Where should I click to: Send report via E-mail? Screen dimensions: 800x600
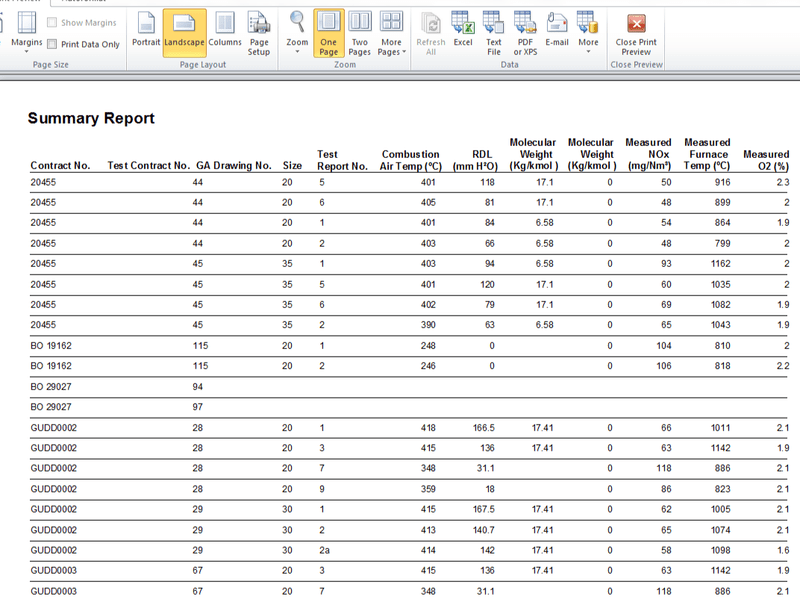click(557, 32)
